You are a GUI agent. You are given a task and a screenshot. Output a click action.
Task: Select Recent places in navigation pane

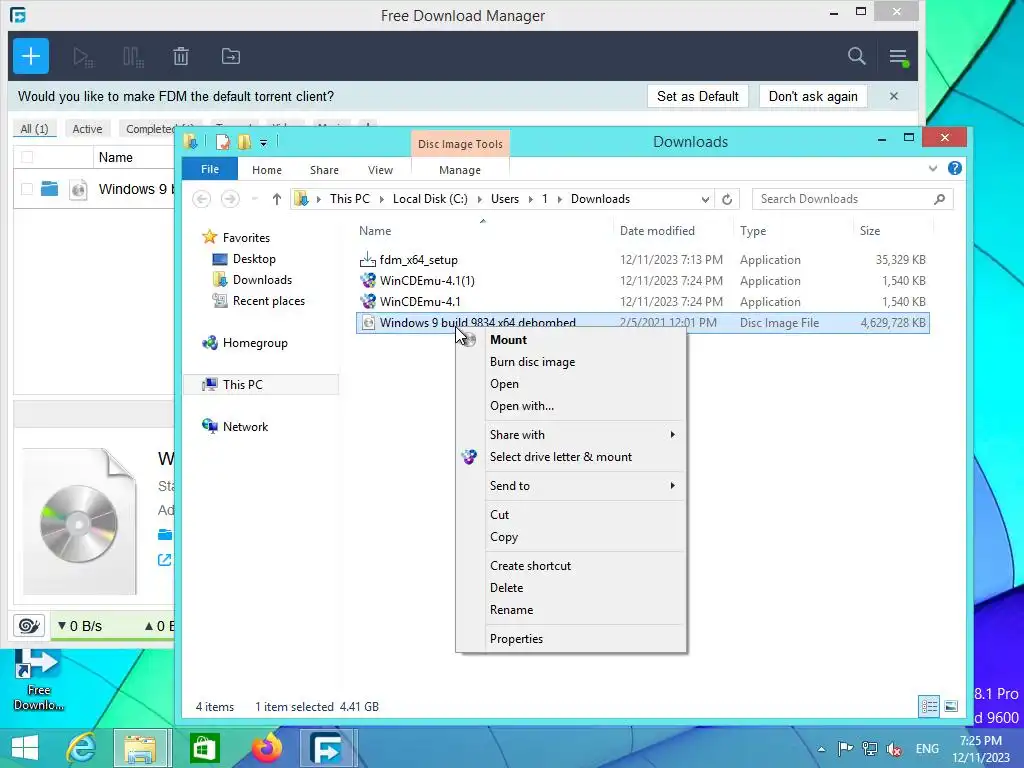268,300
